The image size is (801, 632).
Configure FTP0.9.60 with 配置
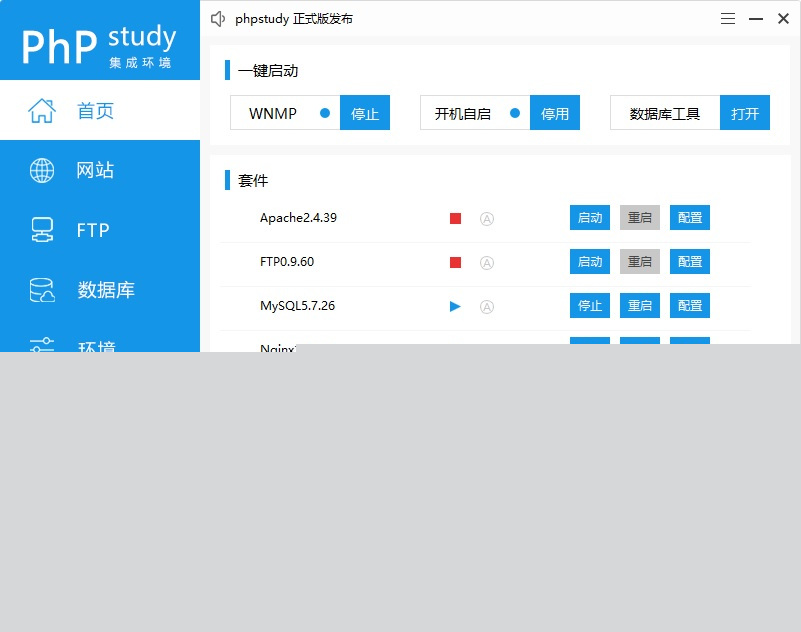(x=690, y=262)
